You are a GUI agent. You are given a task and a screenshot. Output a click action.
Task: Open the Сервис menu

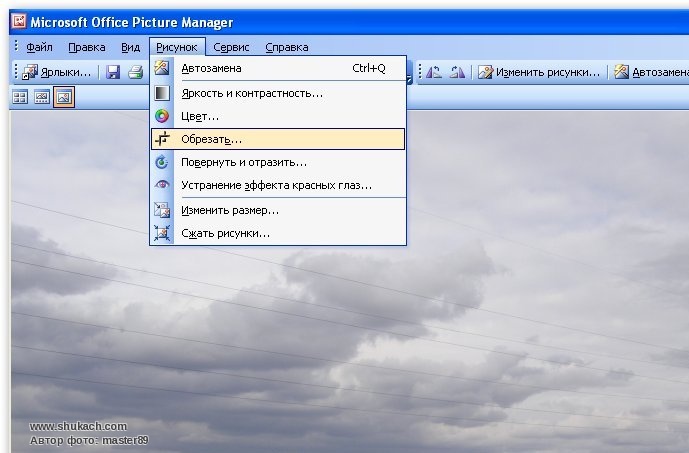[x=231, y=47]
